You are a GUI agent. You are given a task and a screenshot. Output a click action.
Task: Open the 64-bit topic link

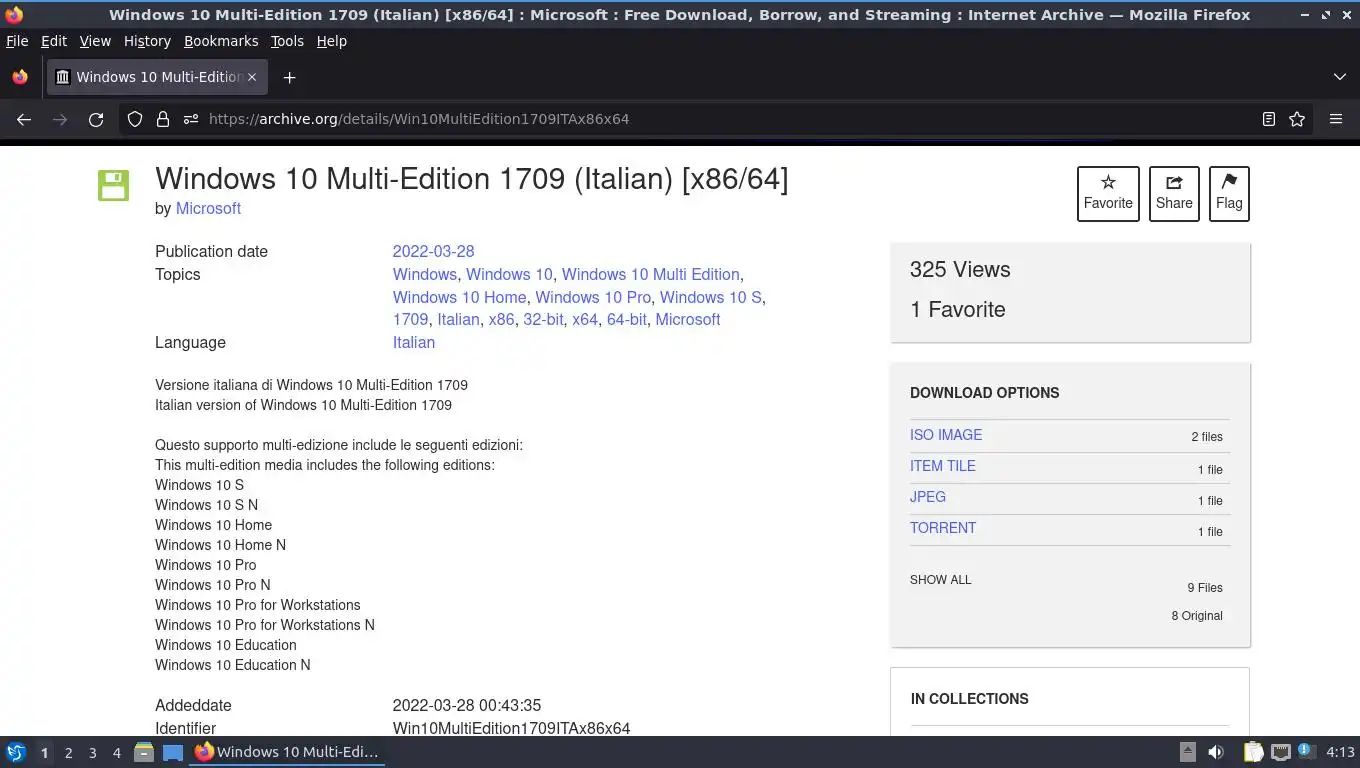[x=627, y=319]
